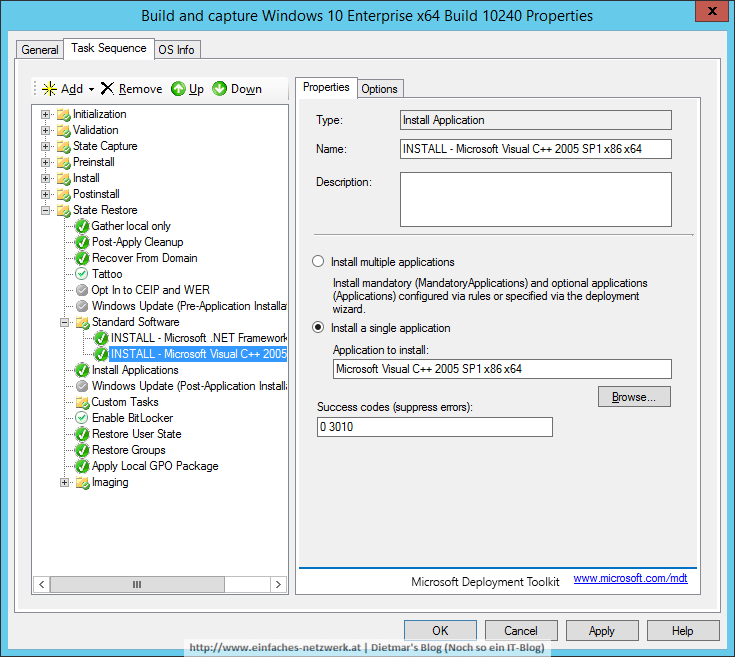Click the Description text box
The height and width of the screenshot is (657, 735).
tap(536, 199)
